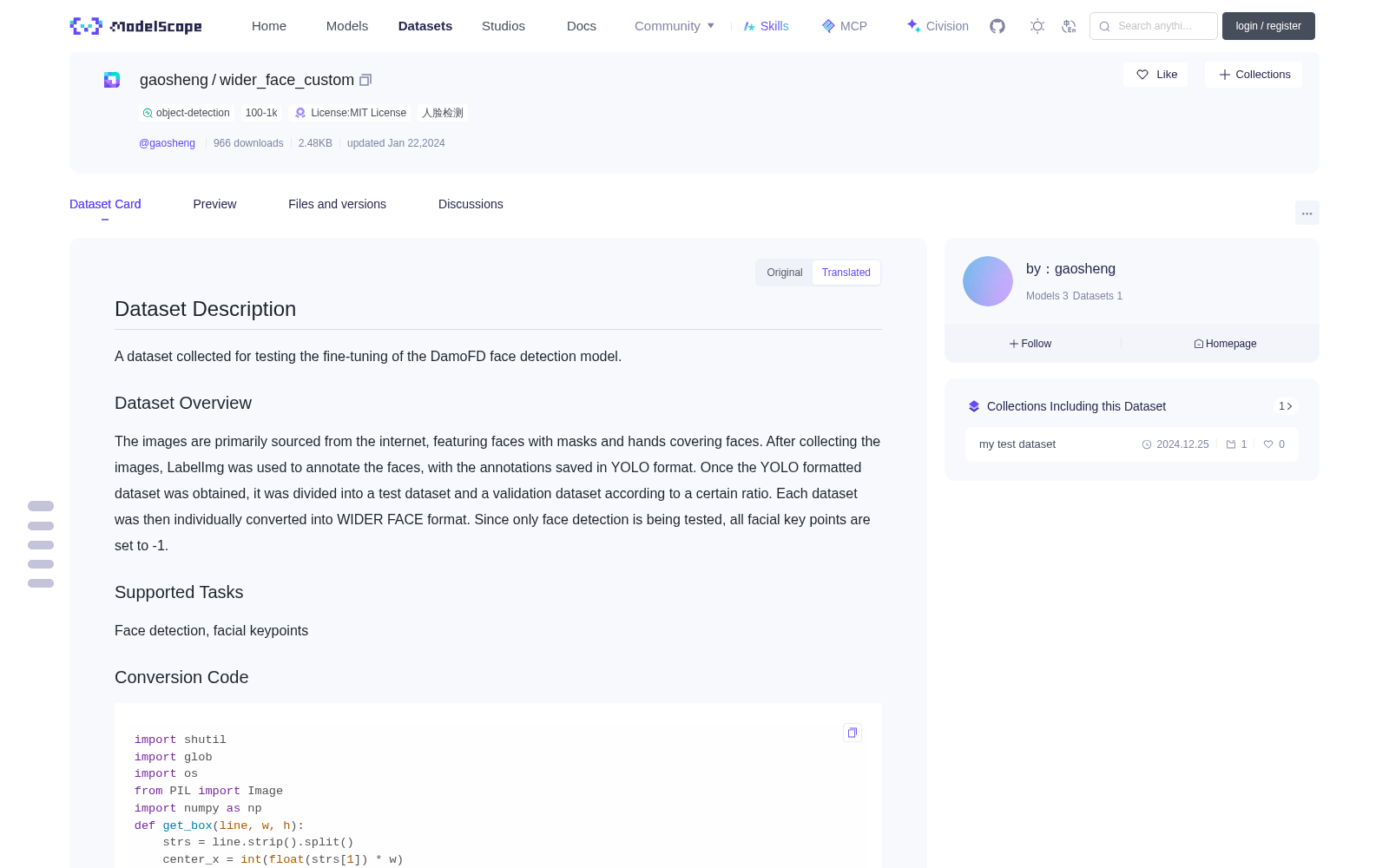1389x868 pixels.
Task: Open the Datasets section
Action: [425, 26]
